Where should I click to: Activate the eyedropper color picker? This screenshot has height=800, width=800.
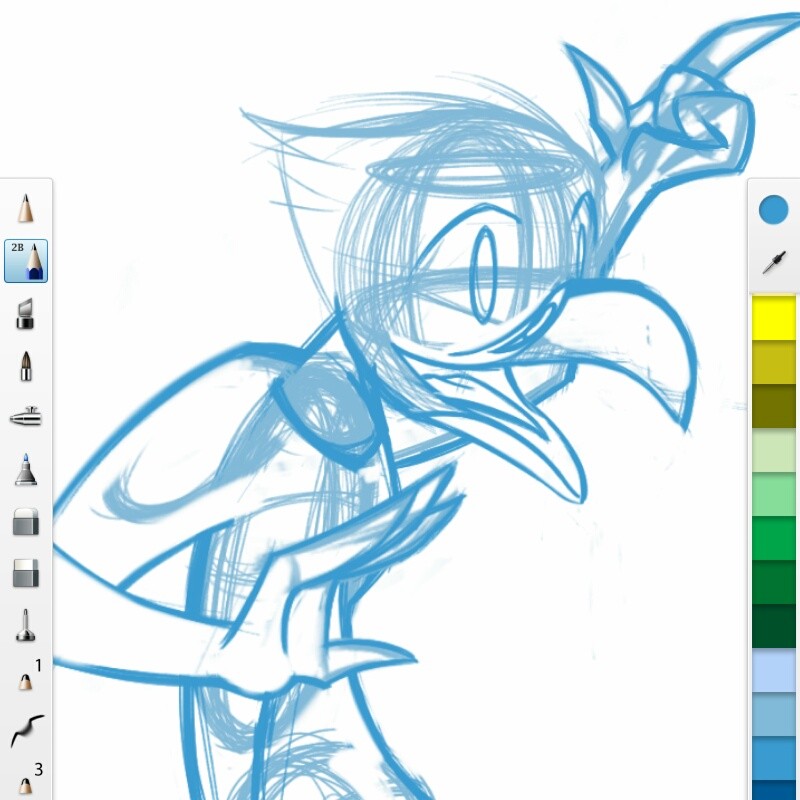(773, 262)
